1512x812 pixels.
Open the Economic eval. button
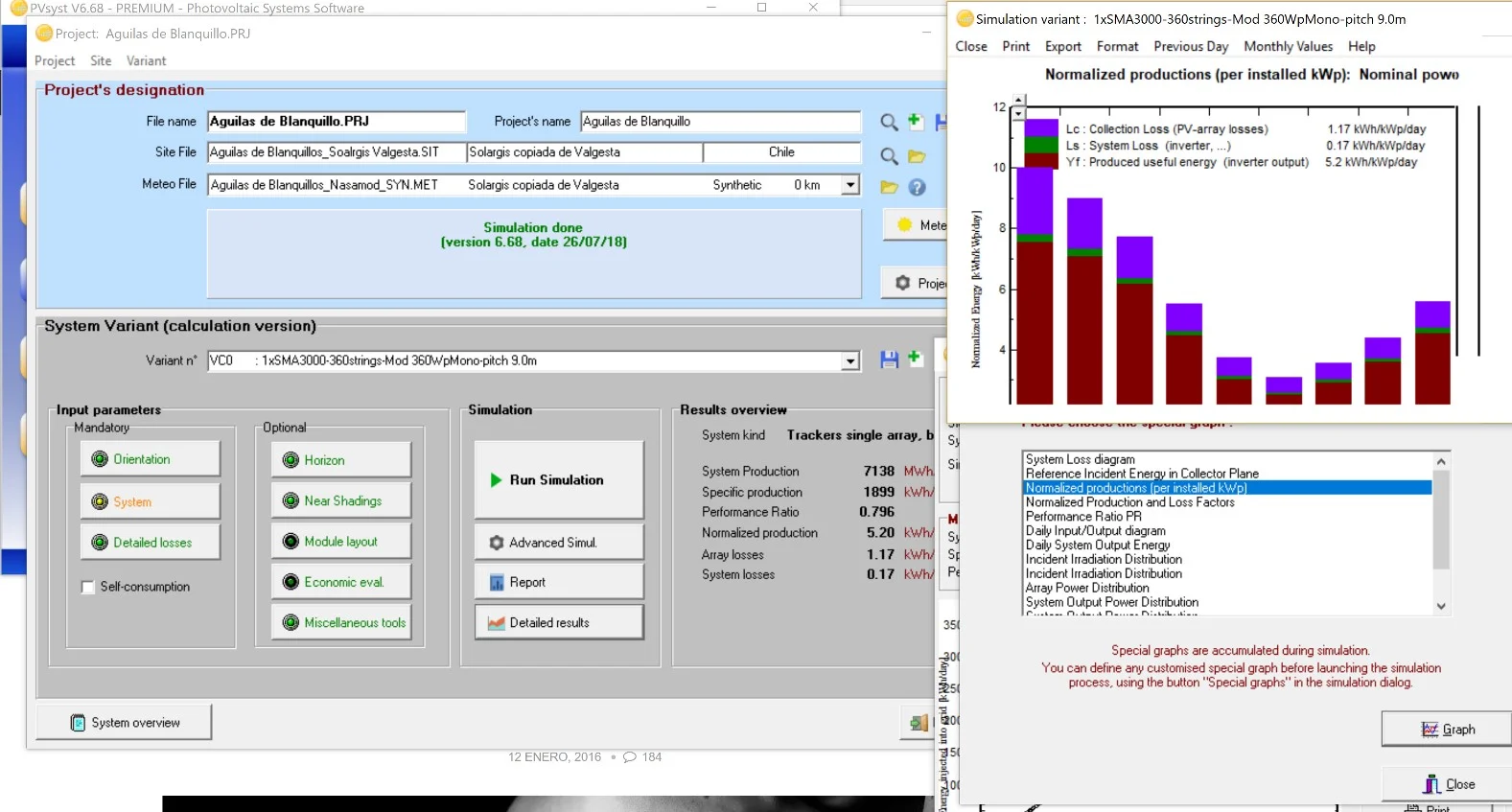[341, 582]
